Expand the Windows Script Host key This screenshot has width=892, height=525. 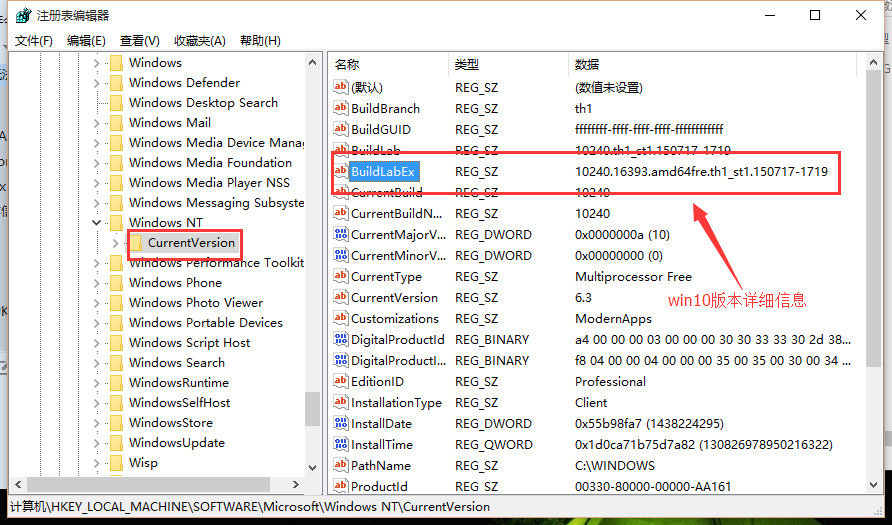[x=96, y=343]
